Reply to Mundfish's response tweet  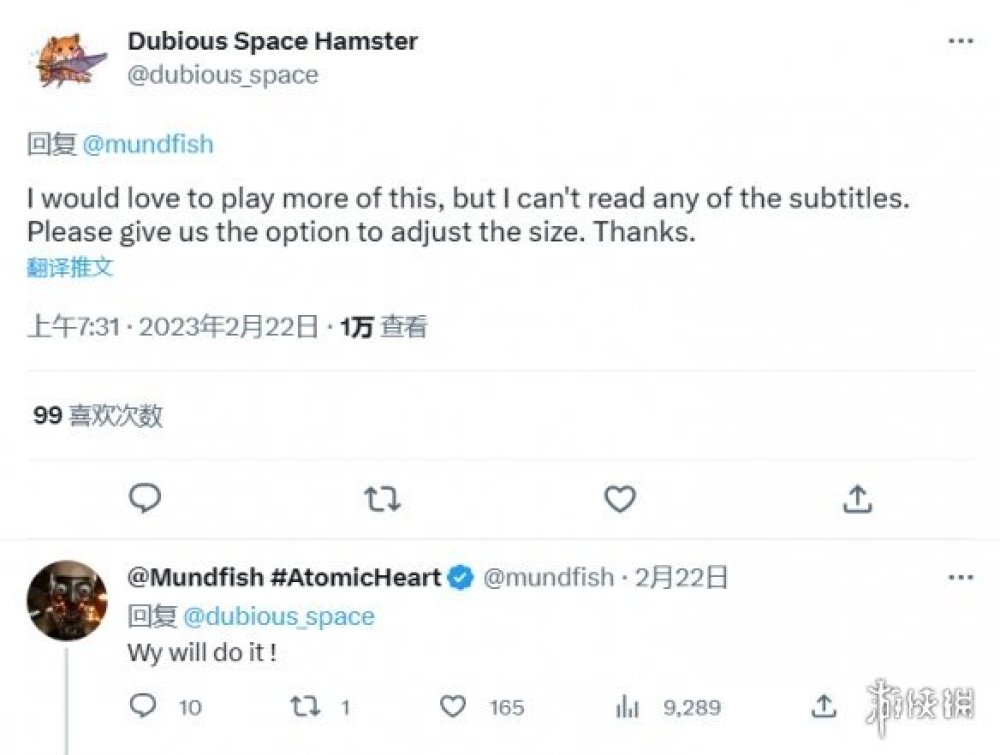(x=144, y=707)
